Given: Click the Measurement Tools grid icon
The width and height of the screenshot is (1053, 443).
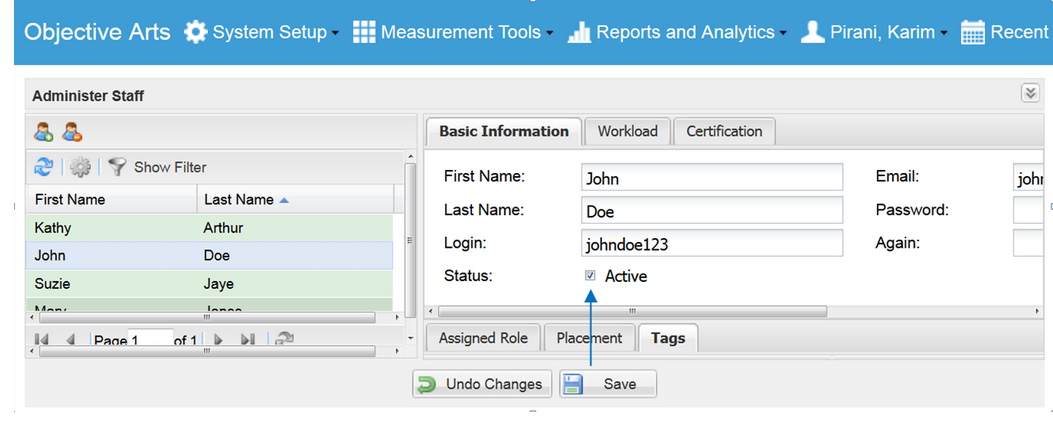Looking at the screenshot, I should coord(364,32).
